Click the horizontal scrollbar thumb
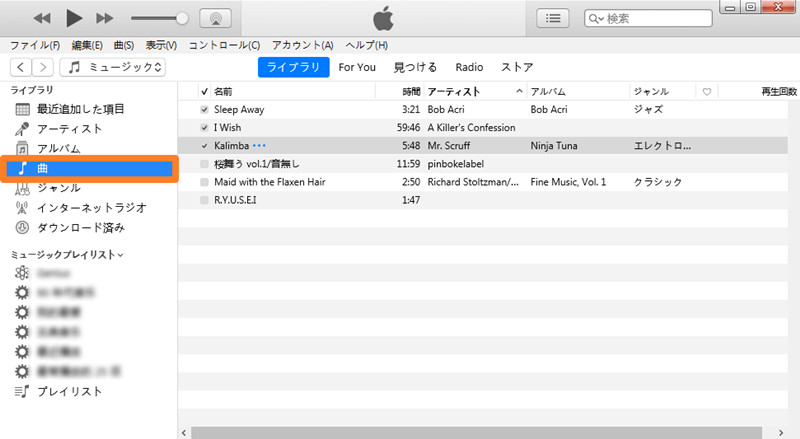This screenshot has width=800, height=439. [x=477, y=433]
